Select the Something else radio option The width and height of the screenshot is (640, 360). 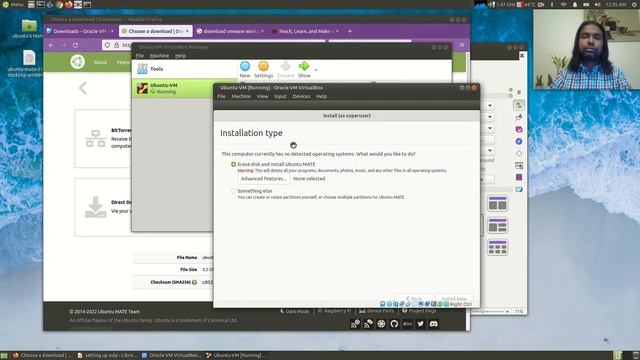[x=233, y=191]
